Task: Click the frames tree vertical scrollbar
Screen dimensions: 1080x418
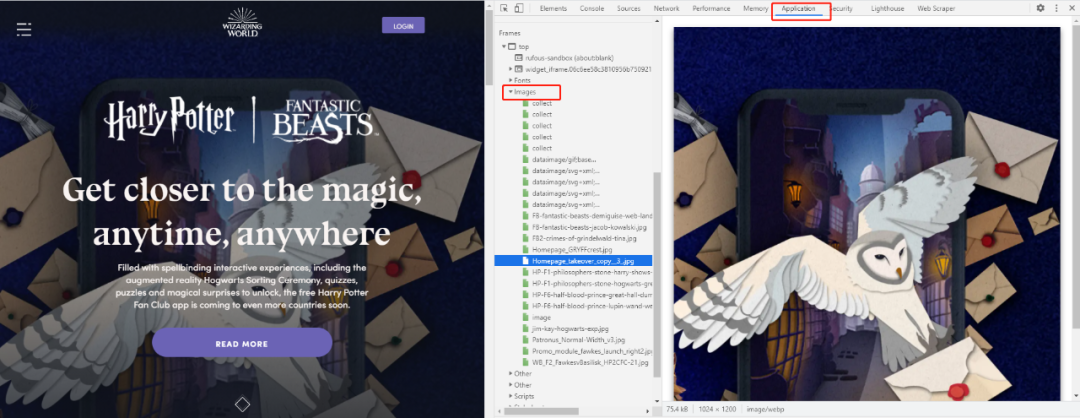Action: [656, 275]
